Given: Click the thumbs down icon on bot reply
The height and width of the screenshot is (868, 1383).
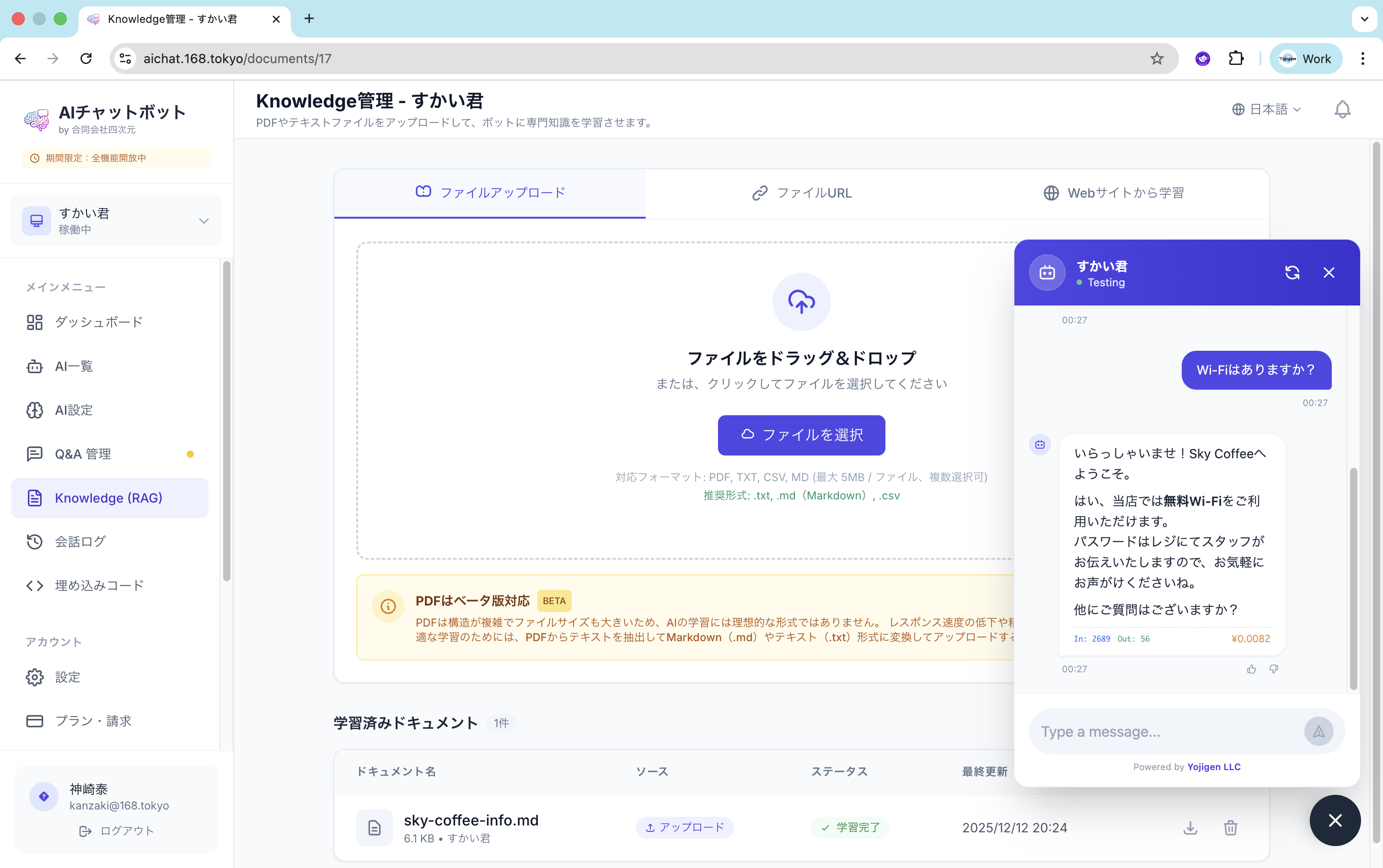Looking at the screenshot, I should click(x=1273, y=669).
